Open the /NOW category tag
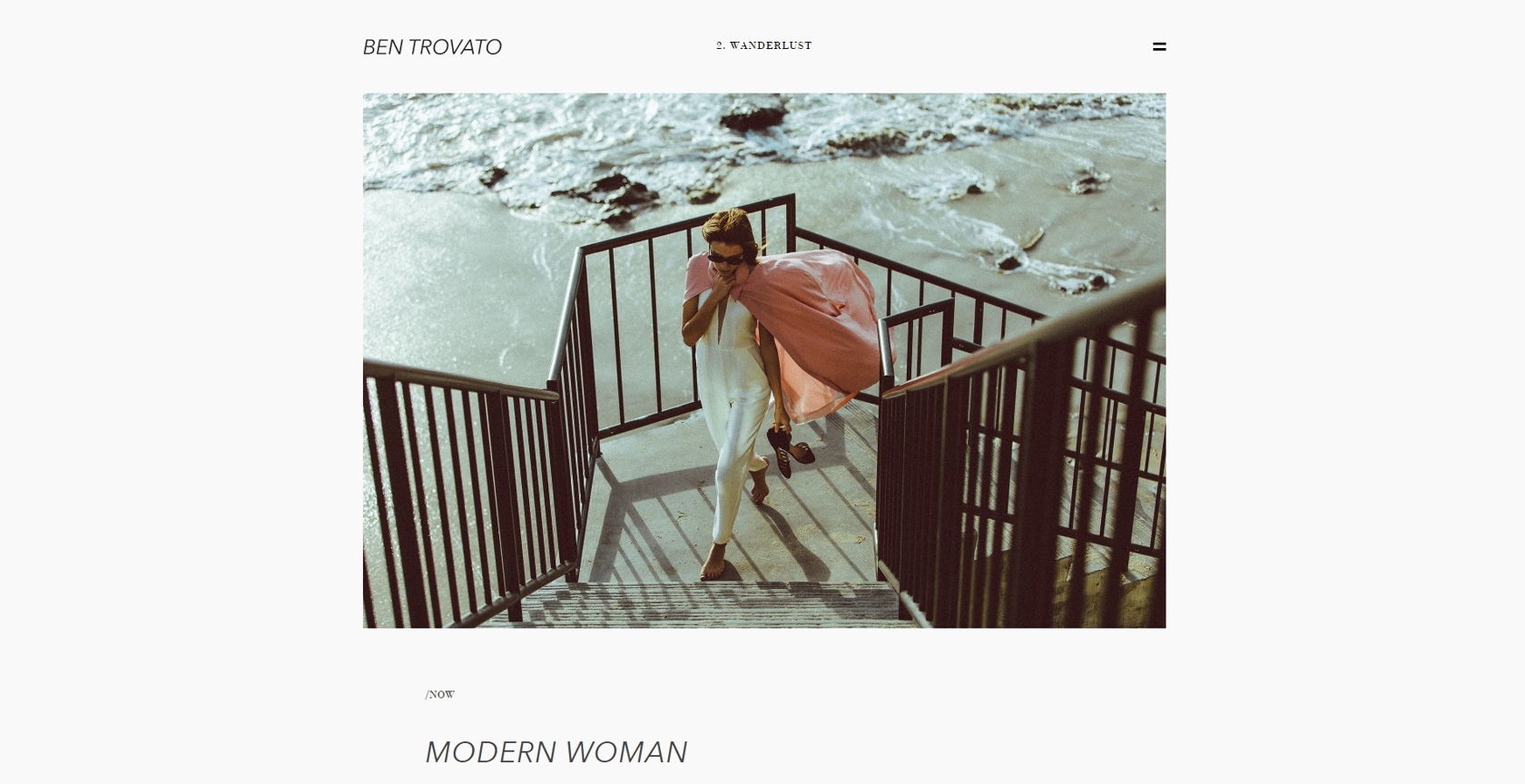 (440, 695)
